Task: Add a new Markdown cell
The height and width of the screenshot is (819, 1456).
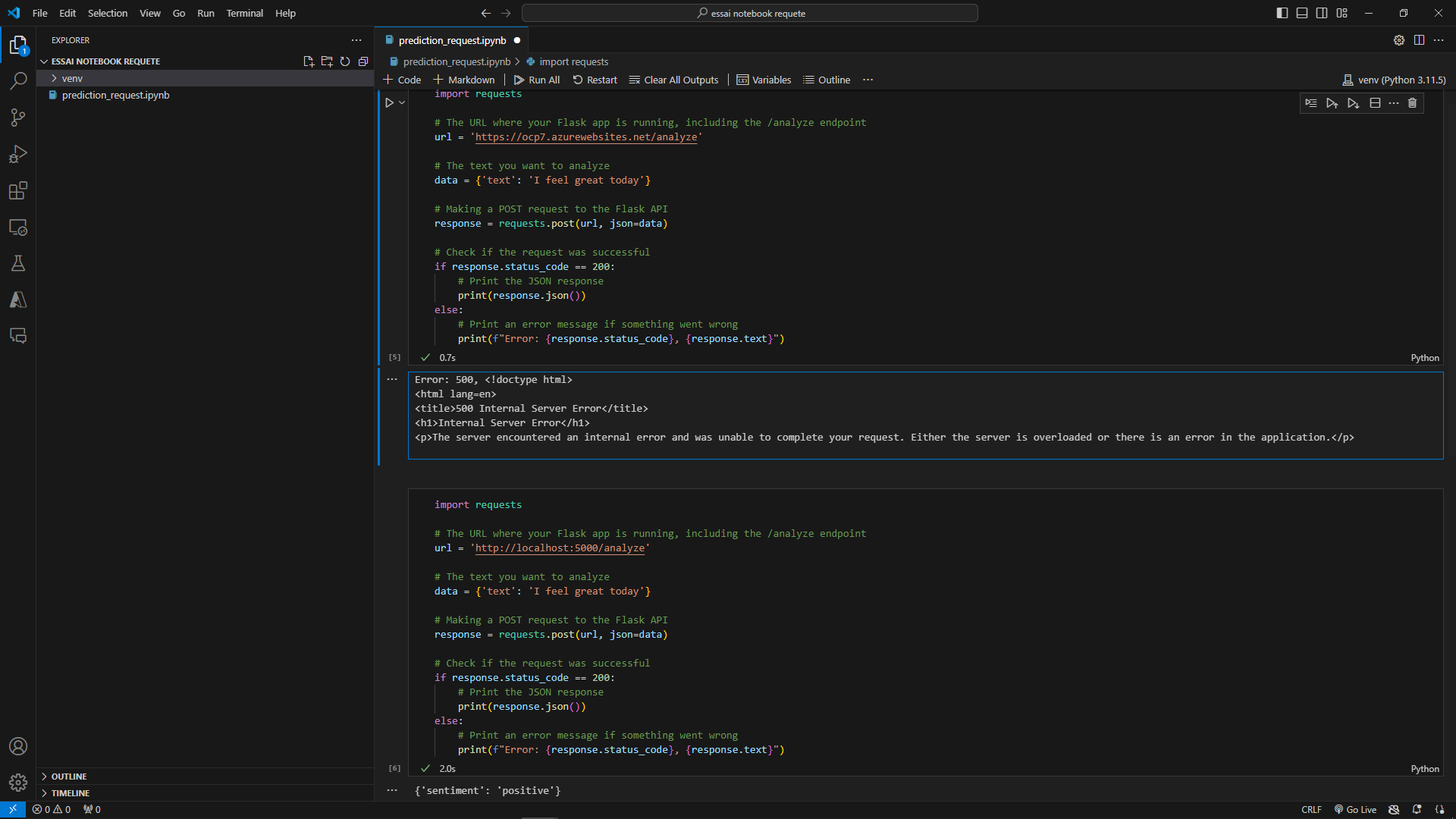Action: point(464,80)
